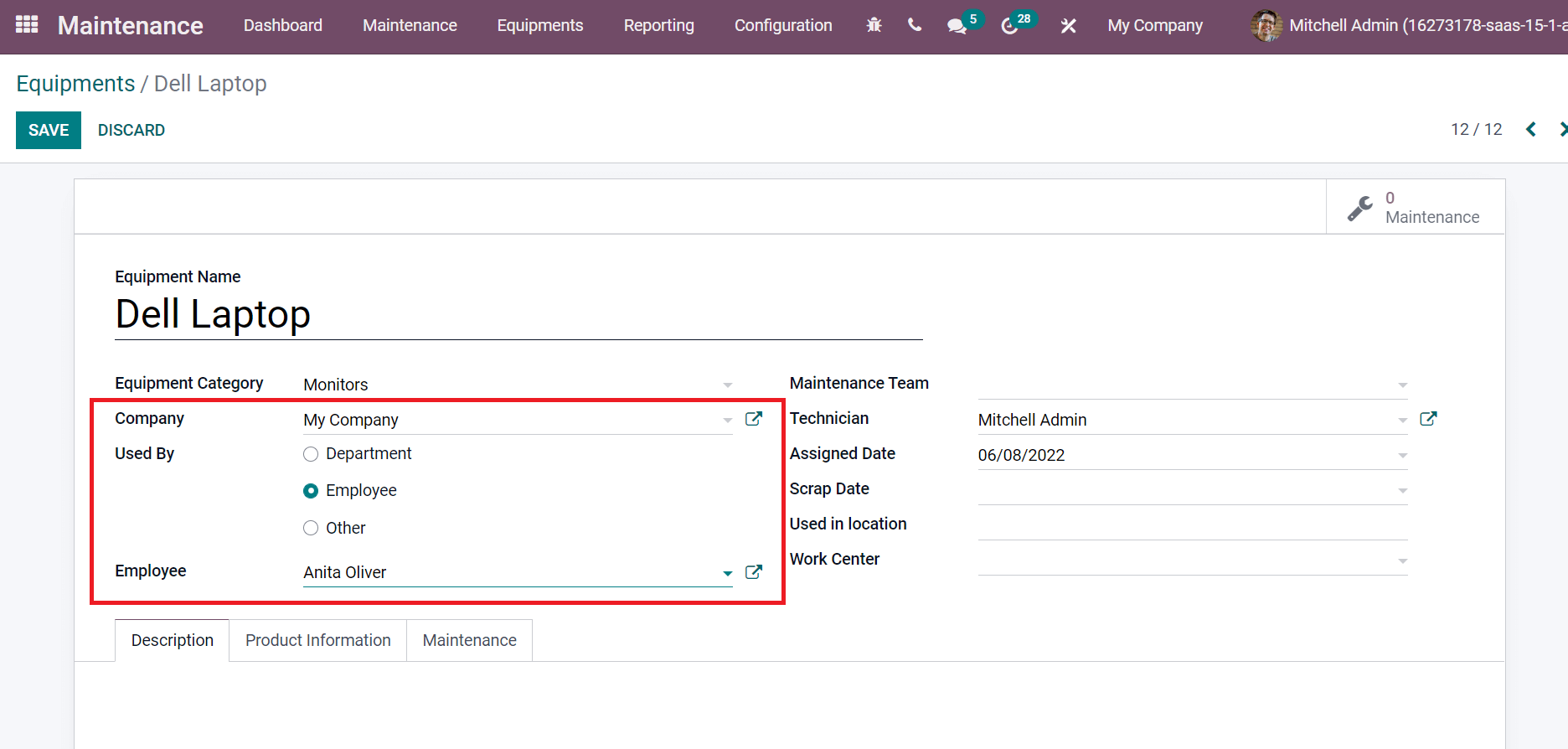1568x749 pixels.
Task: Expand Company dropdown arrow
Action: coord(728,420)
